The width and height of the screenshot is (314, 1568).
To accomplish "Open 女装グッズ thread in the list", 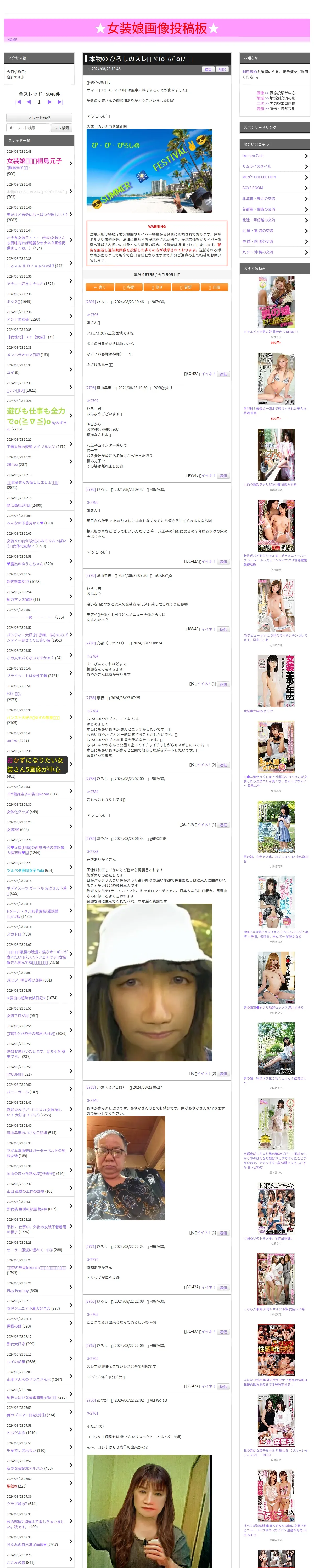I will [18, 812].
